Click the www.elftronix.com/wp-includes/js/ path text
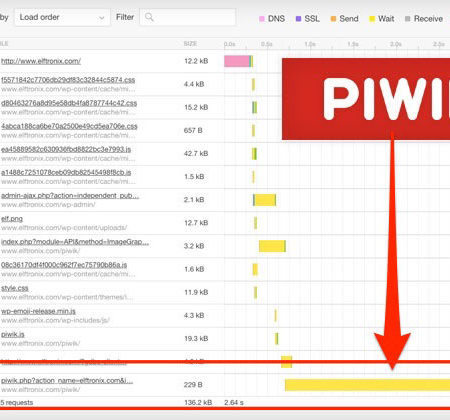 (x=55, y=320)
